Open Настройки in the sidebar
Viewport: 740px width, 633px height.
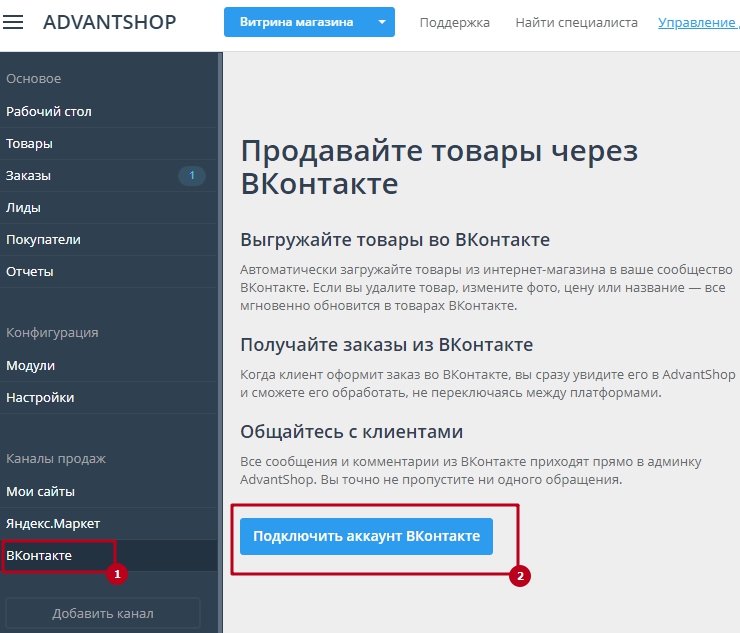click(109, 398)
